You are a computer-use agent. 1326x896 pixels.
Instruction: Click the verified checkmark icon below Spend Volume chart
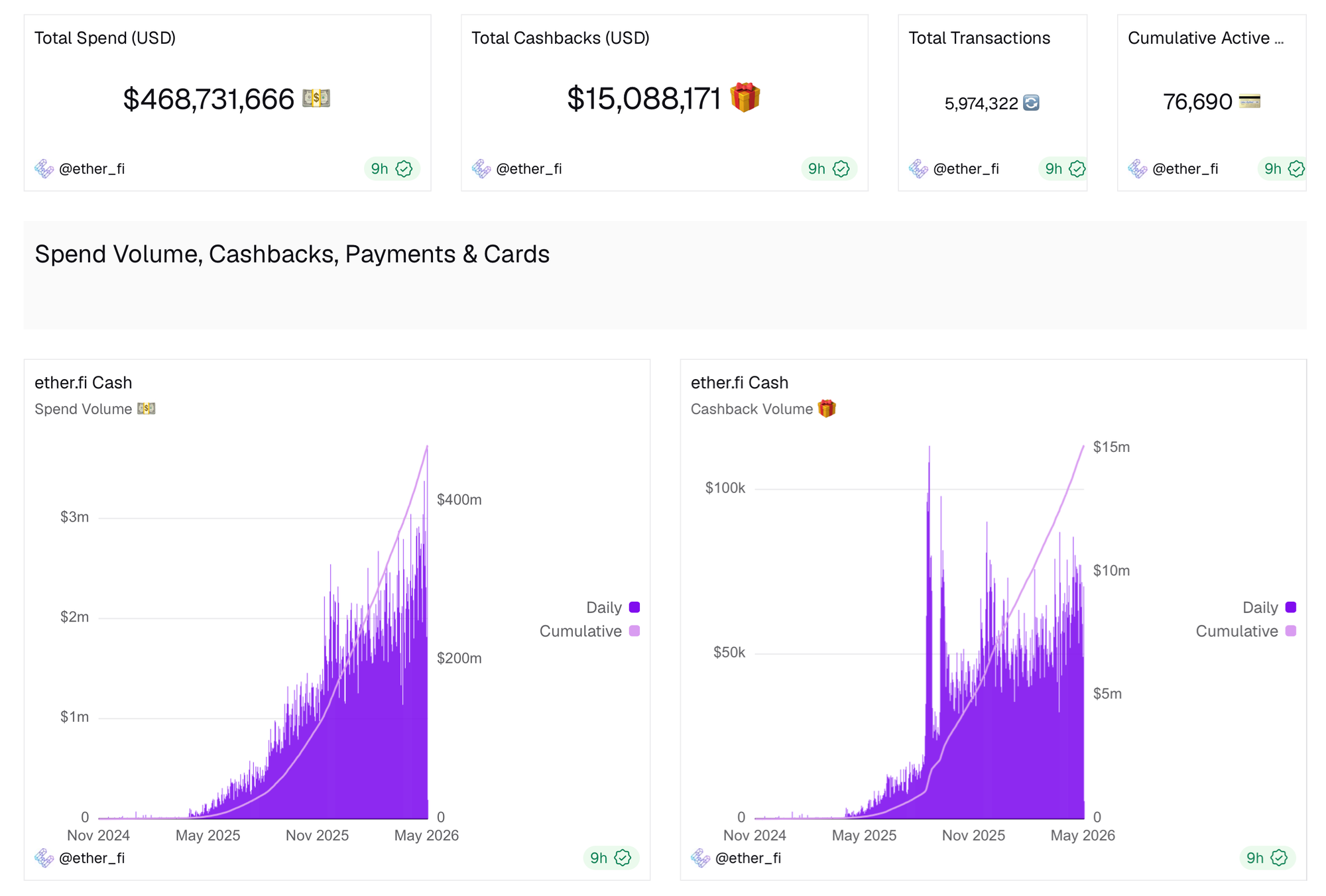(x=623, y=858)
